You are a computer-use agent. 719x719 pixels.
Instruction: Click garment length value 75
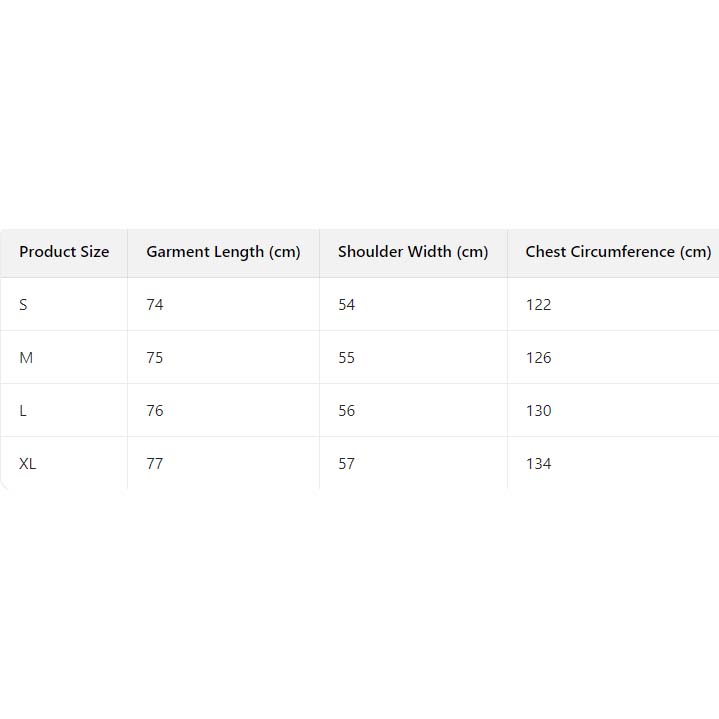(x=155, y=358)
